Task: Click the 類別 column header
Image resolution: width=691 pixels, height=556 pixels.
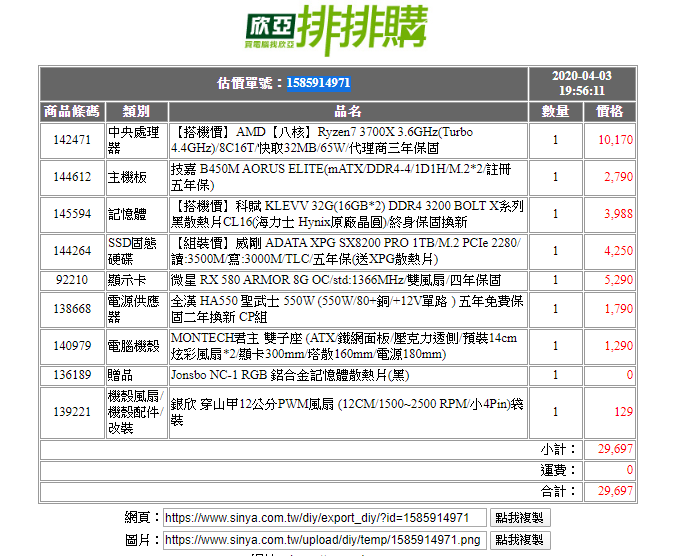Action: click(137, 111)
